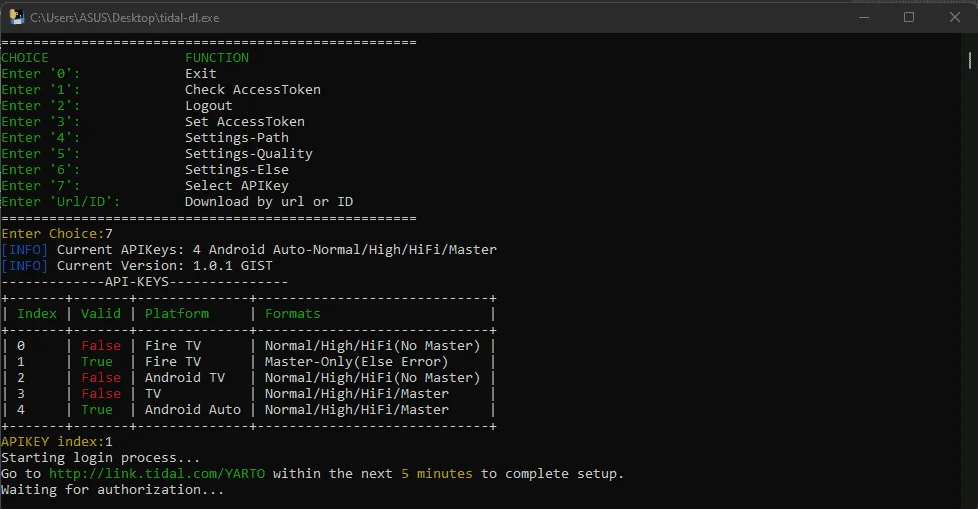Close the tidal-dl console window
Image resolution: width=978 pixels, height=509 pixels.
pos(954,17)
